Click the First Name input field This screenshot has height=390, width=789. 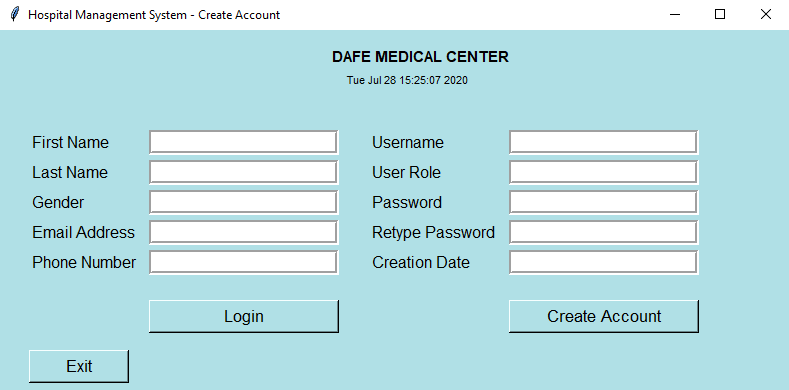pyautogui.click(x=244, y=142)
